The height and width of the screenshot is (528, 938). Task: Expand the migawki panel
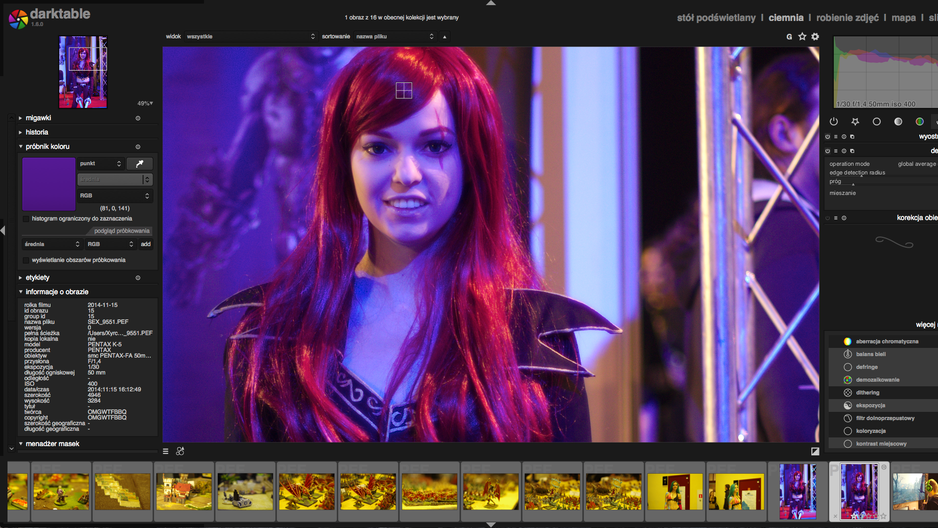(x=20, y=118)
